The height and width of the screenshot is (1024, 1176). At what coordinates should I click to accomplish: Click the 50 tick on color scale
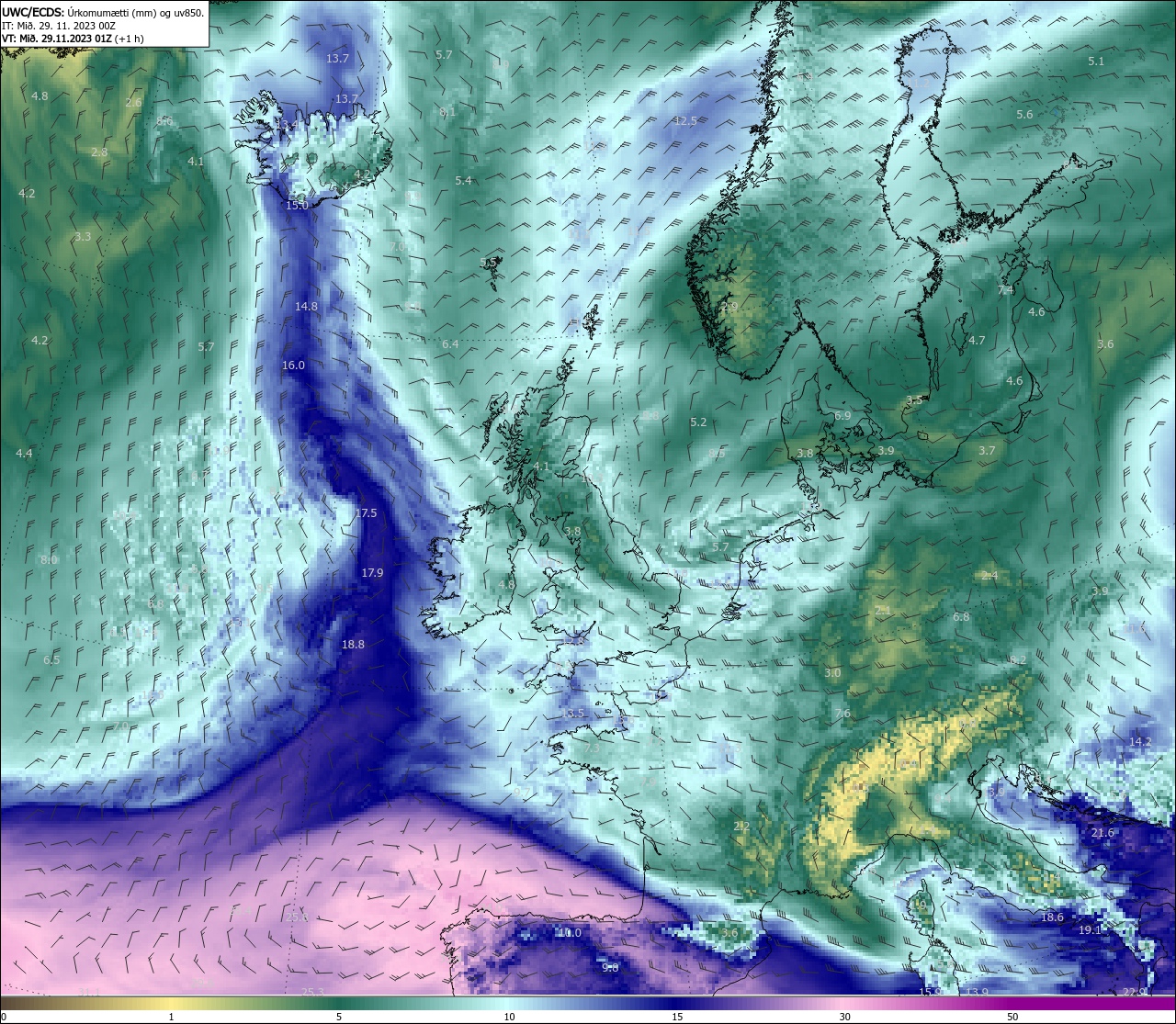(x=1012, y=1017)
